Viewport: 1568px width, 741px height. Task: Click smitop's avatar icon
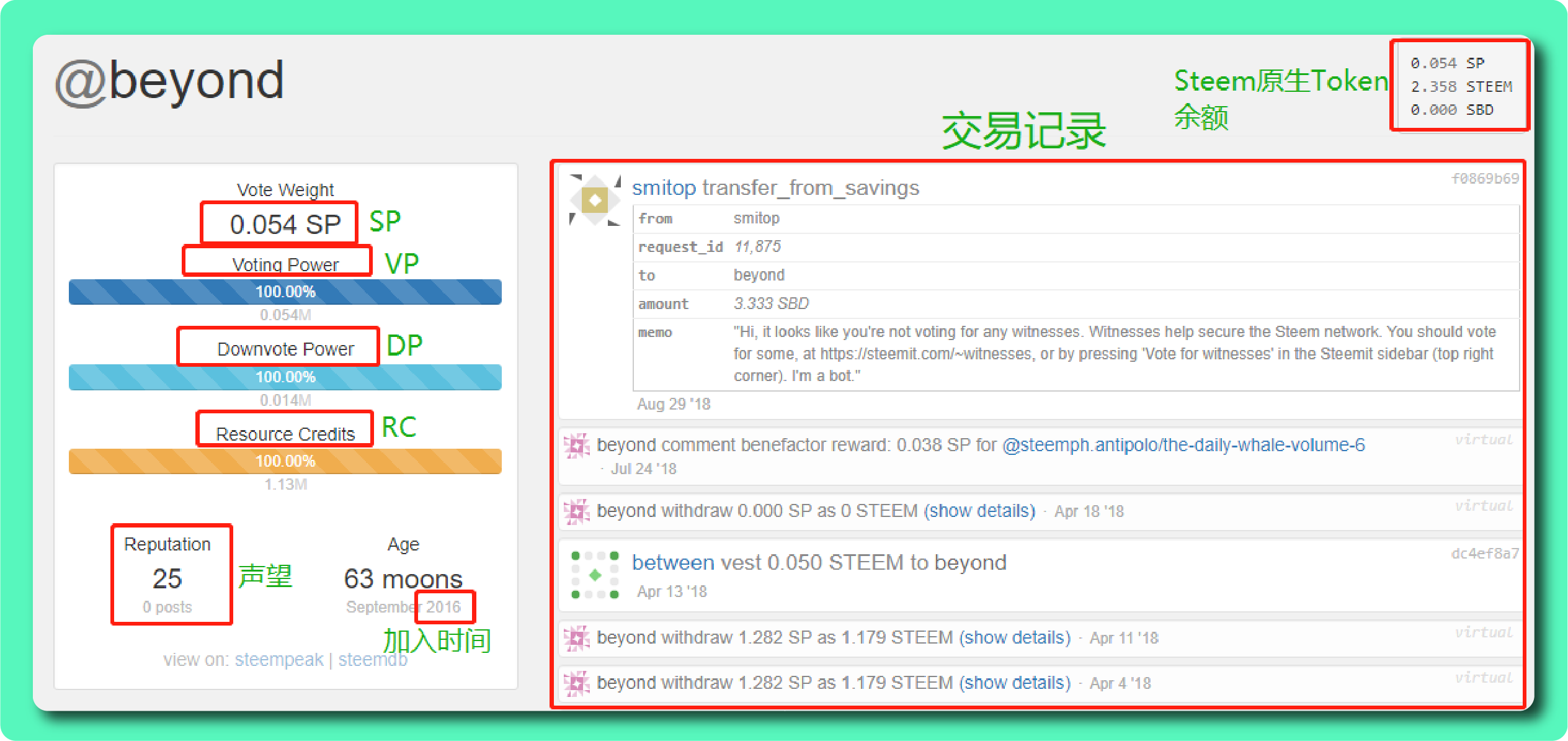coord(595,200)
